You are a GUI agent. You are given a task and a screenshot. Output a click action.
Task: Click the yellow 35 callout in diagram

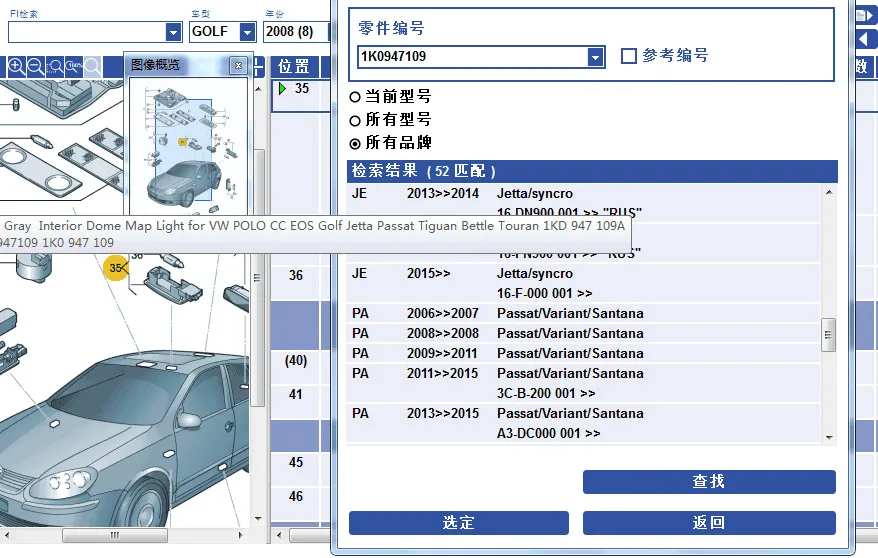coord(116,268)
